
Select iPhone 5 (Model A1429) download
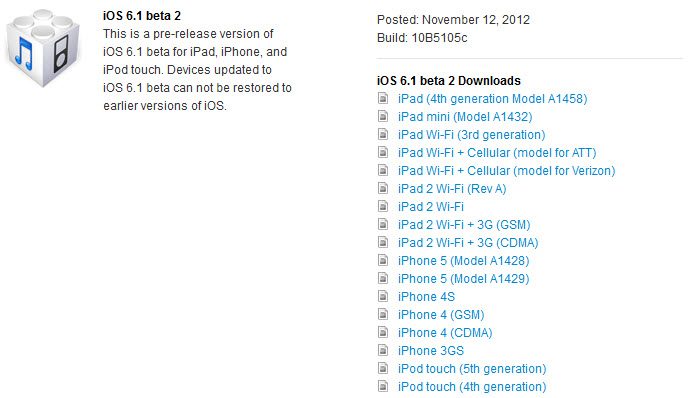point(463,279)
